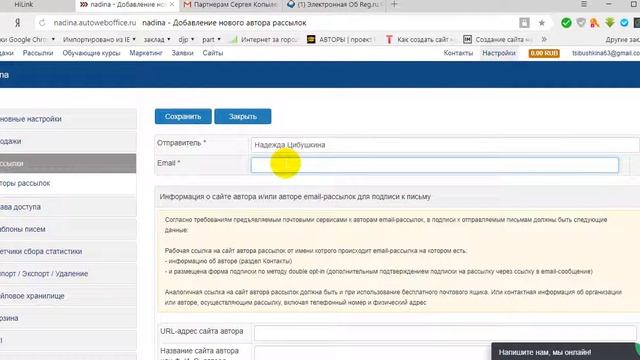Click the account email in the header
Viewport: 640px width, 360px height.
click(606, 53)
